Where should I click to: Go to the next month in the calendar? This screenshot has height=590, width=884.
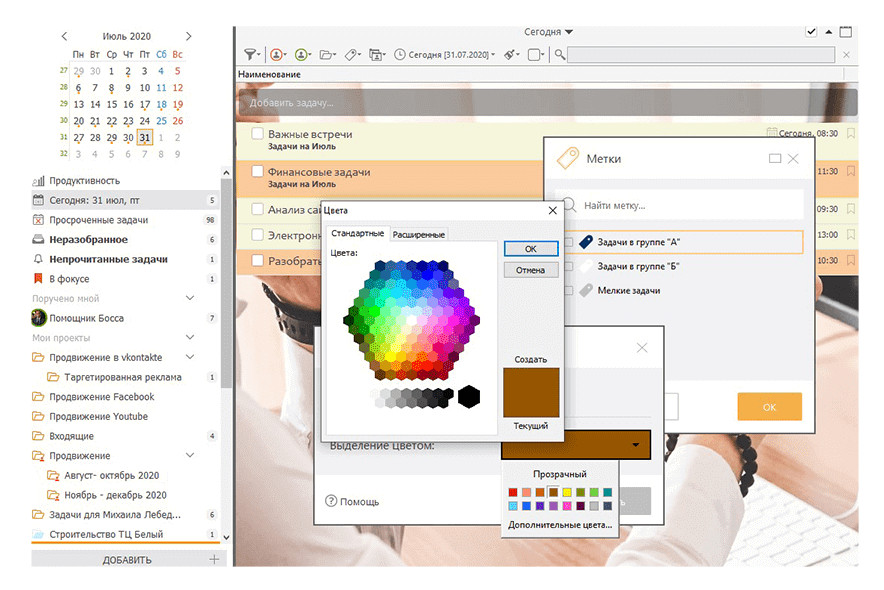(x=189, y=36)
